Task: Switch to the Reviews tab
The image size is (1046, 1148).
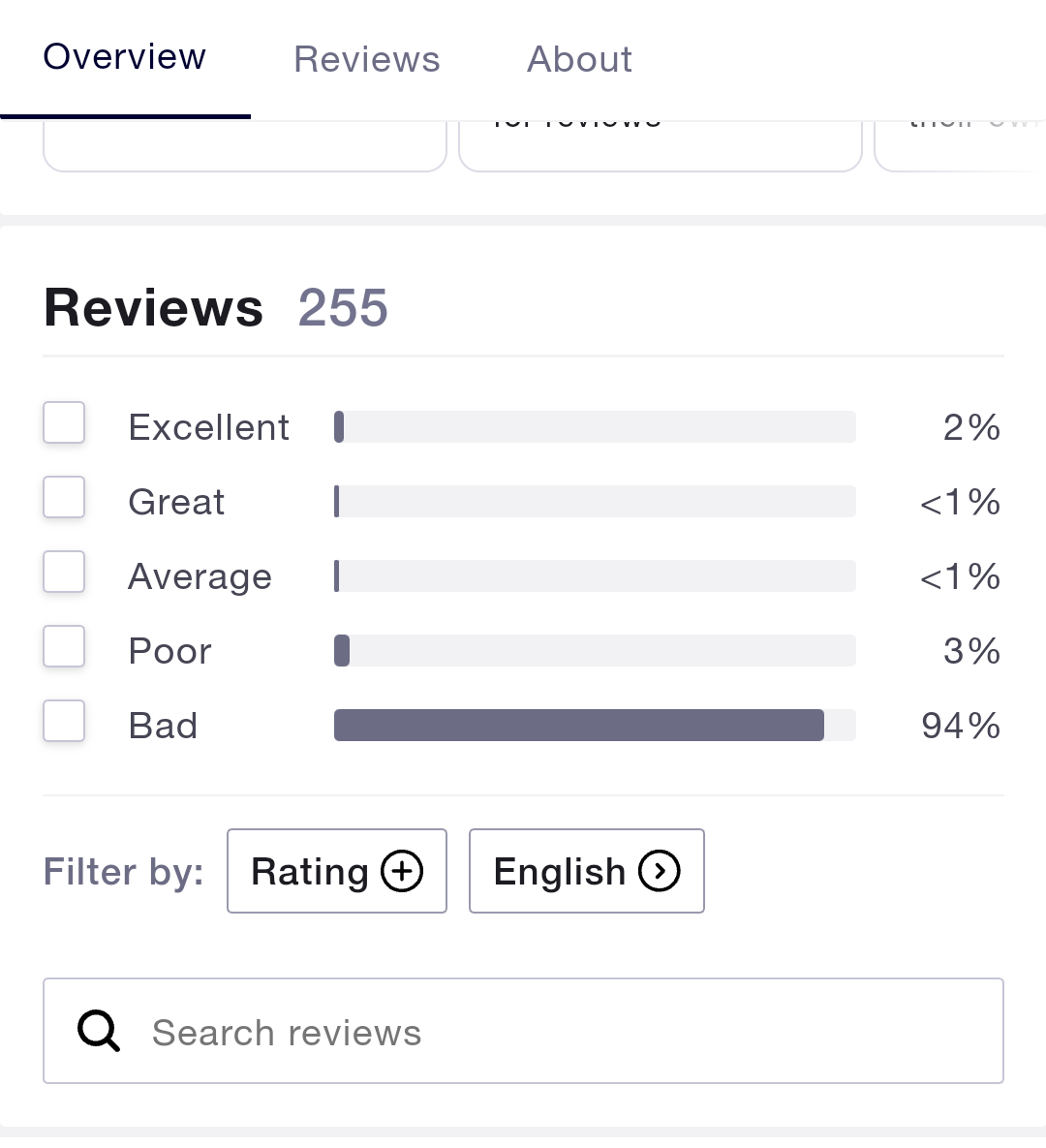Action: 367,59
